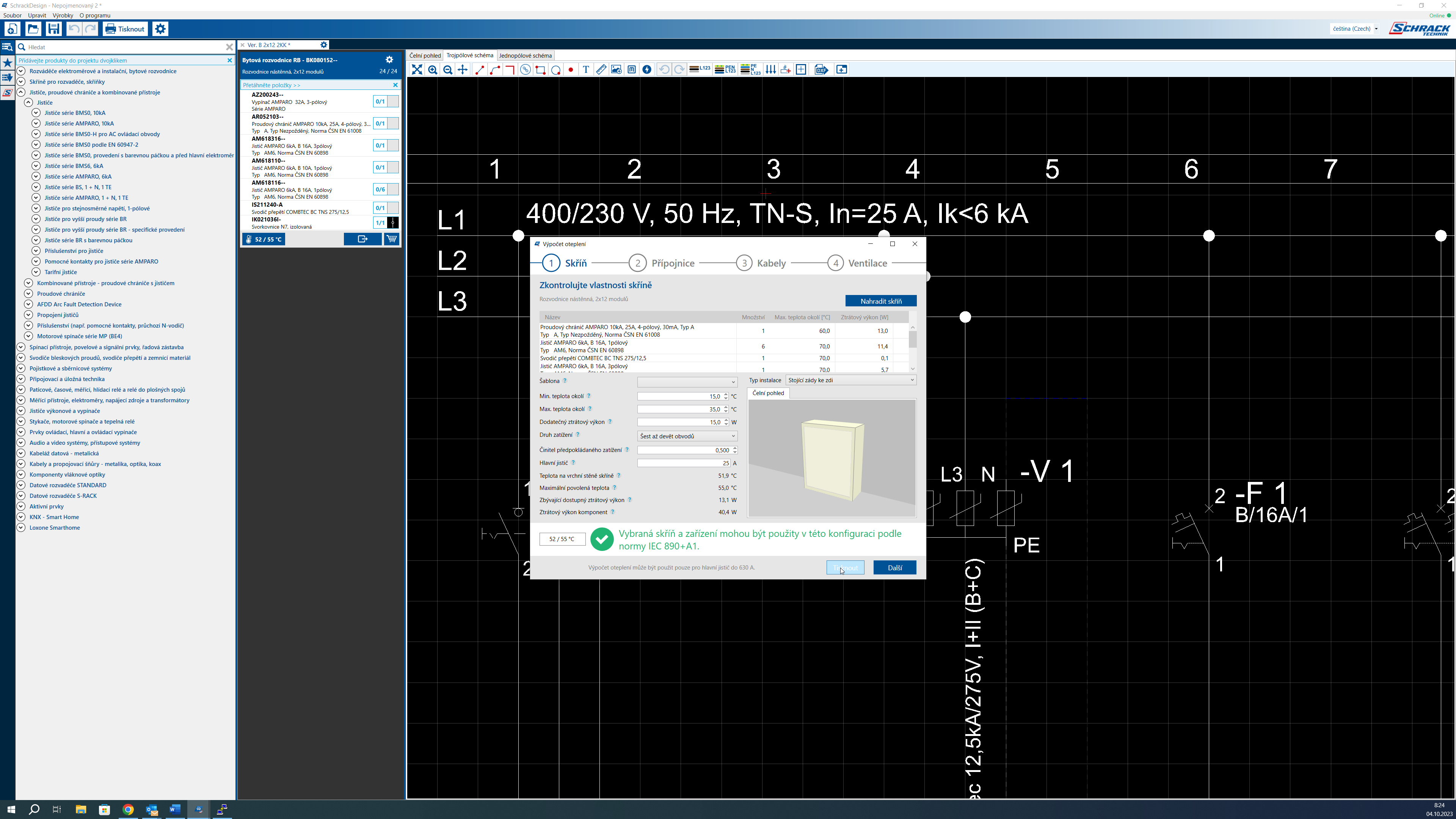Expand the KNX - Smart Home category
This screenshot has width=1456, height=819.
pos(21,517)
